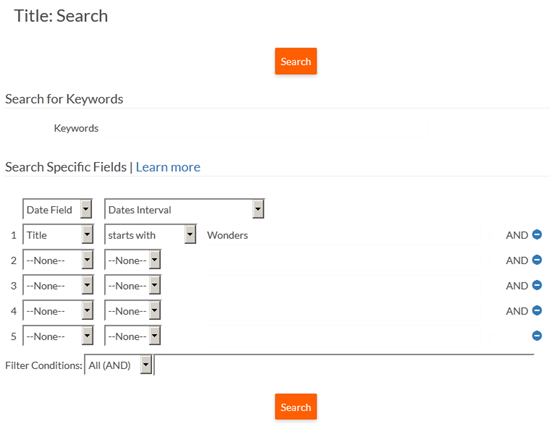Click the AND label in row 1

(x=517, y=235)
